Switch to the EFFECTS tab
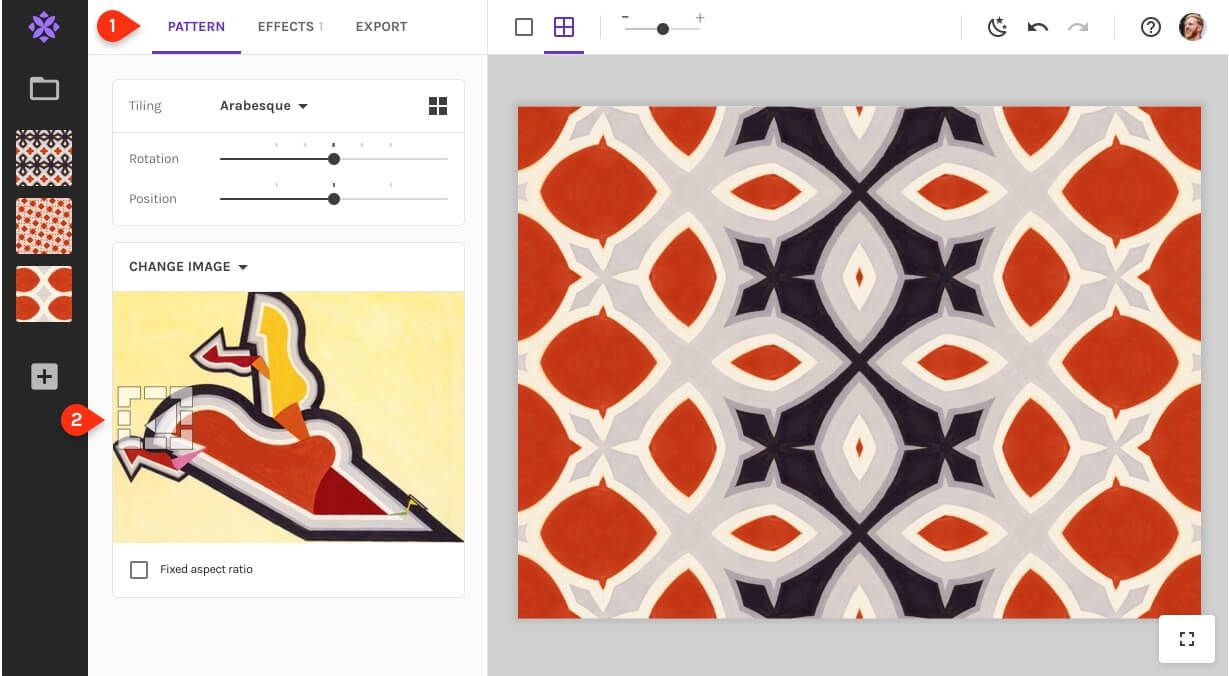 coord(290,27)
